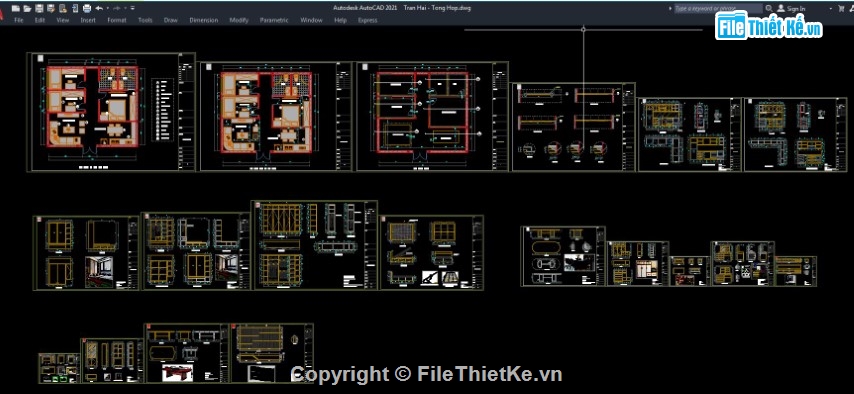Viewport: 854px width, 394px height.
Task: Open the Help menu
Action: (x=340, y=20)
